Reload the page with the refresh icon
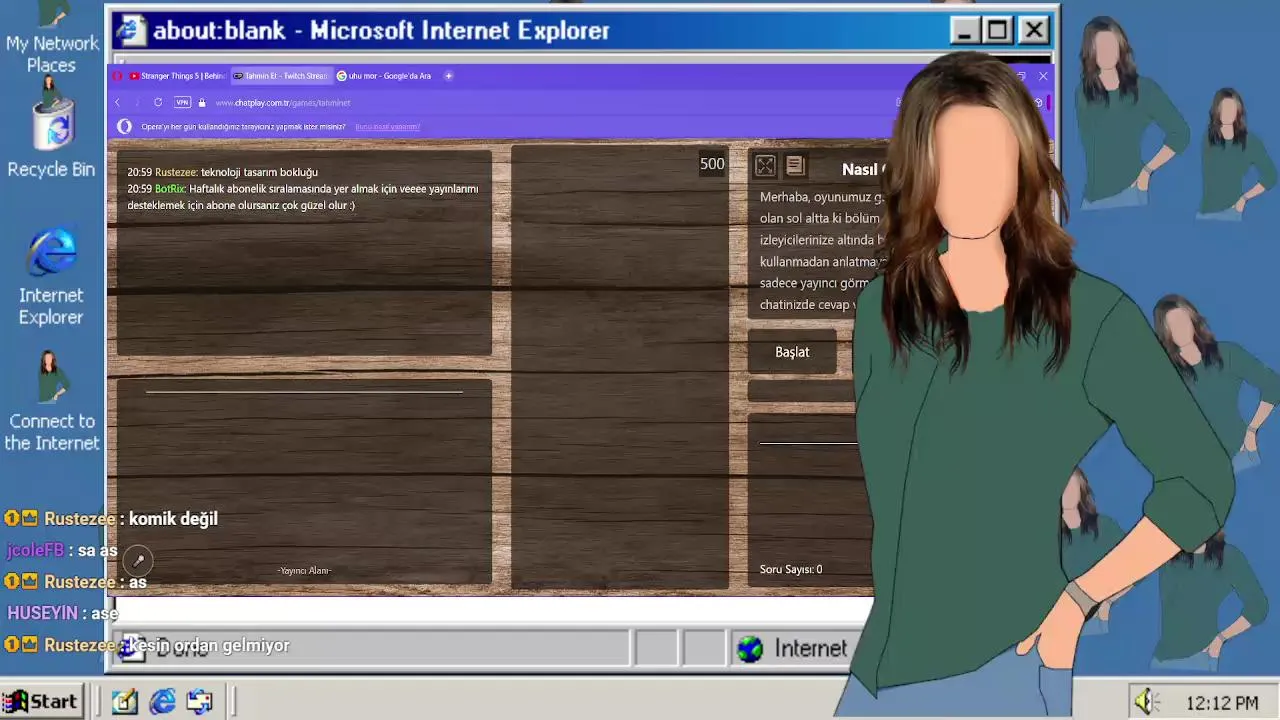The height and width of the screenshot is (720, 1280). tap(158, 102)
